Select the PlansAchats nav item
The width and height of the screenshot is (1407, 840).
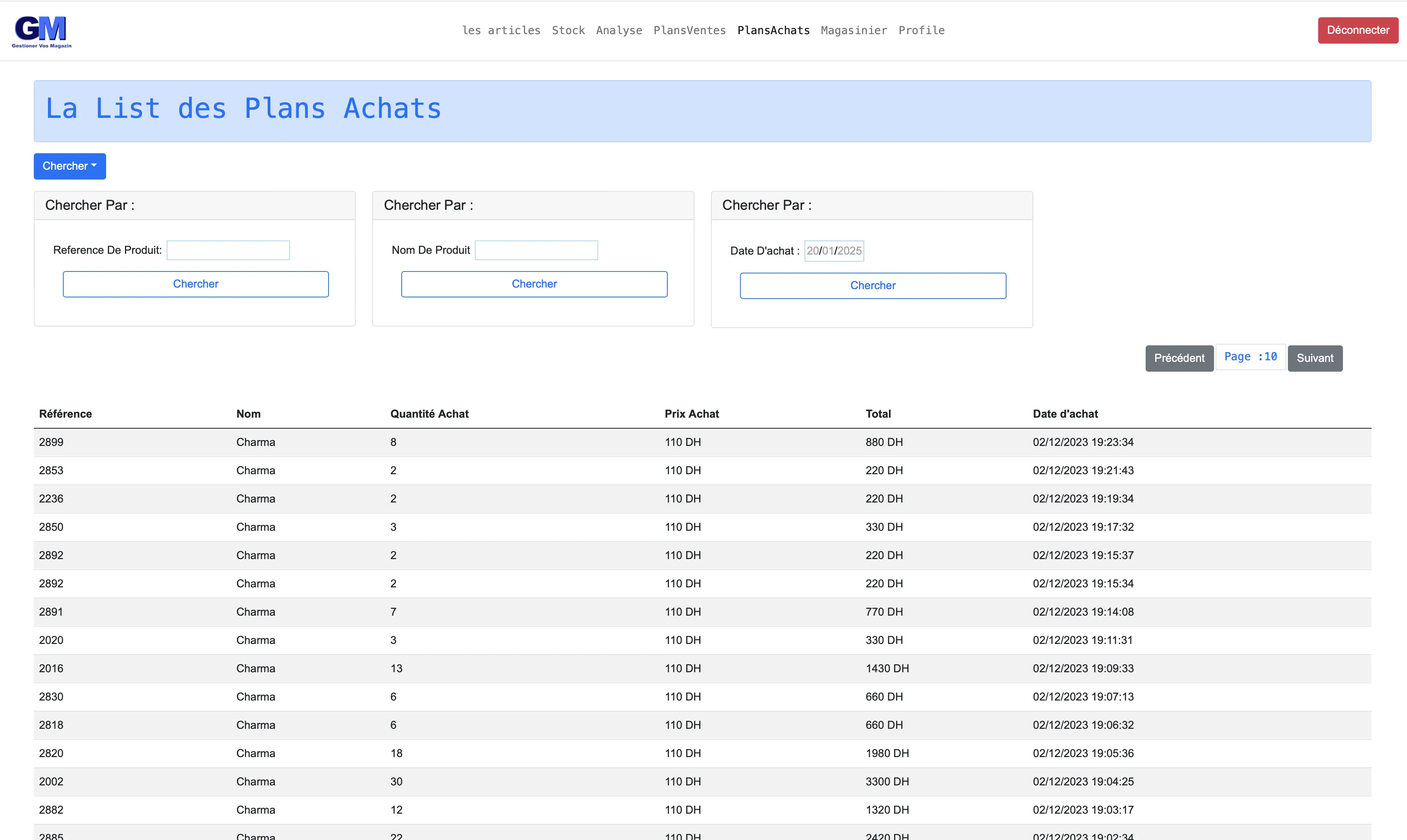[x=773, y=31]
